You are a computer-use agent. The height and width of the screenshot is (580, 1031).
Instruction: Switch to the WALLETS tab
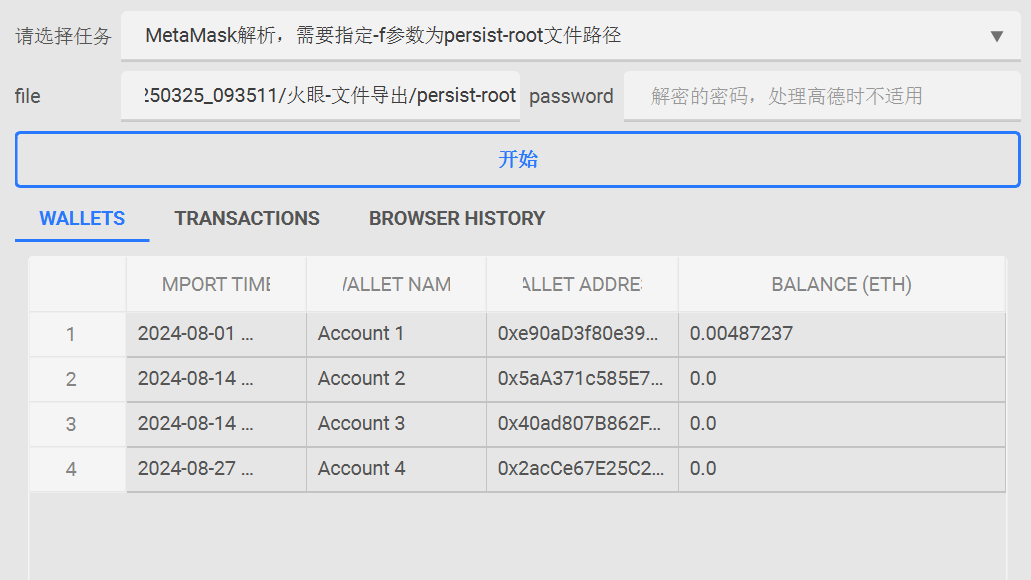coord(82,218)
